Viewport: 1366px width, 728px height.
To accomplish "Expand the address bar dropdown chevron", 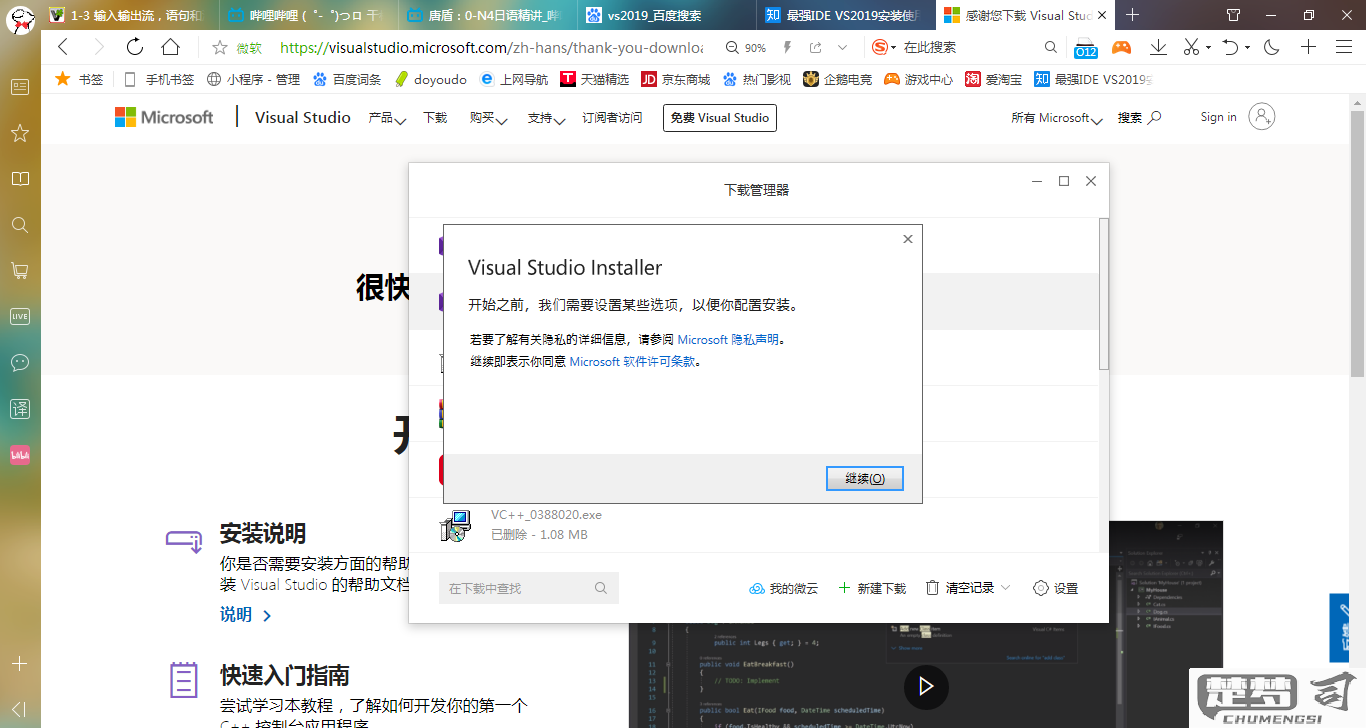I will pos(842,48).
